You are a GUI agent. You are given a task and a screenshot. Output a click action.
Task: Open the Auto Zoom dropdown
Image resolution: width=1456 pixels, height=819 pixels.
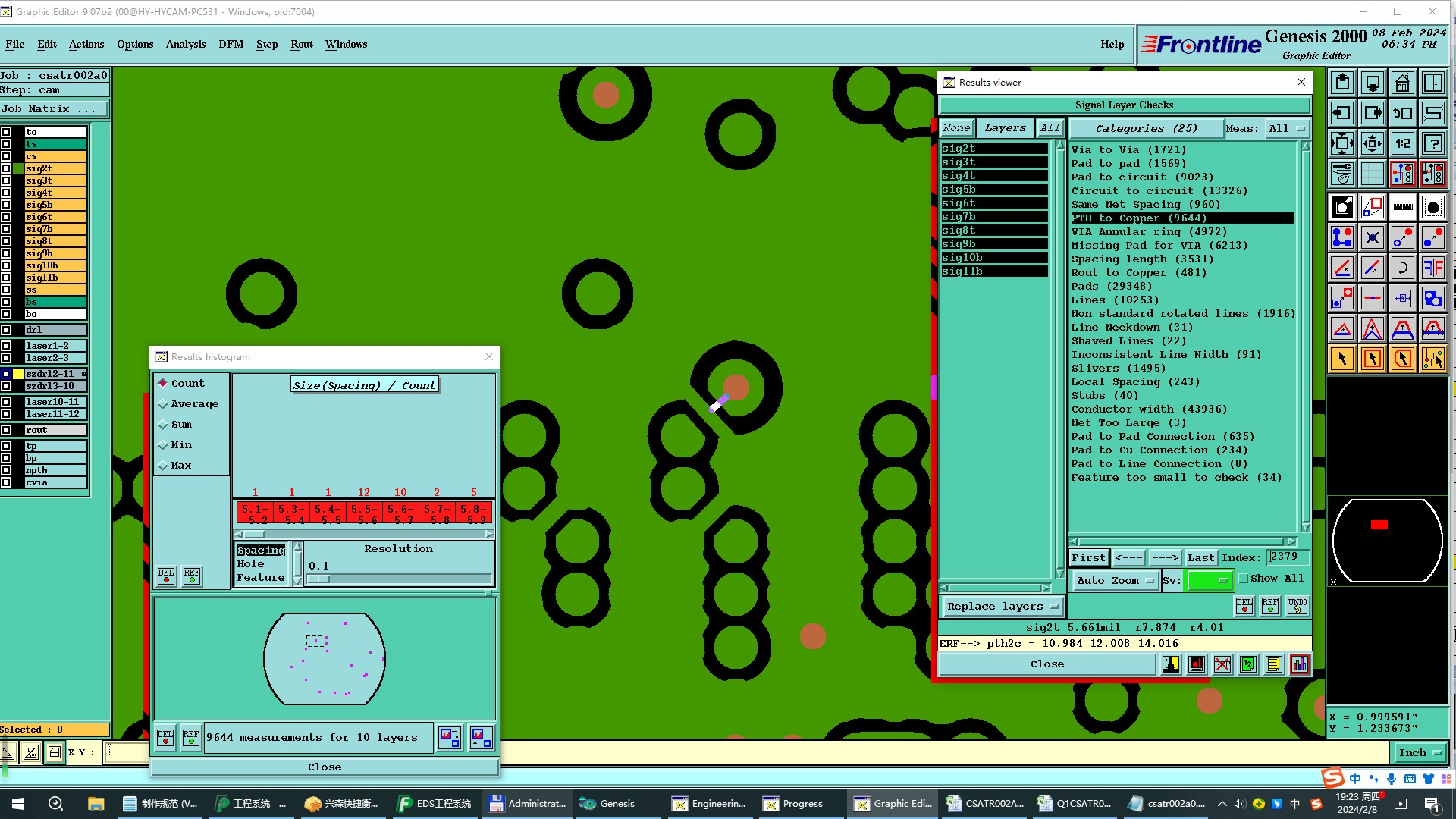pyautogui.click(x=1115, y=581)
